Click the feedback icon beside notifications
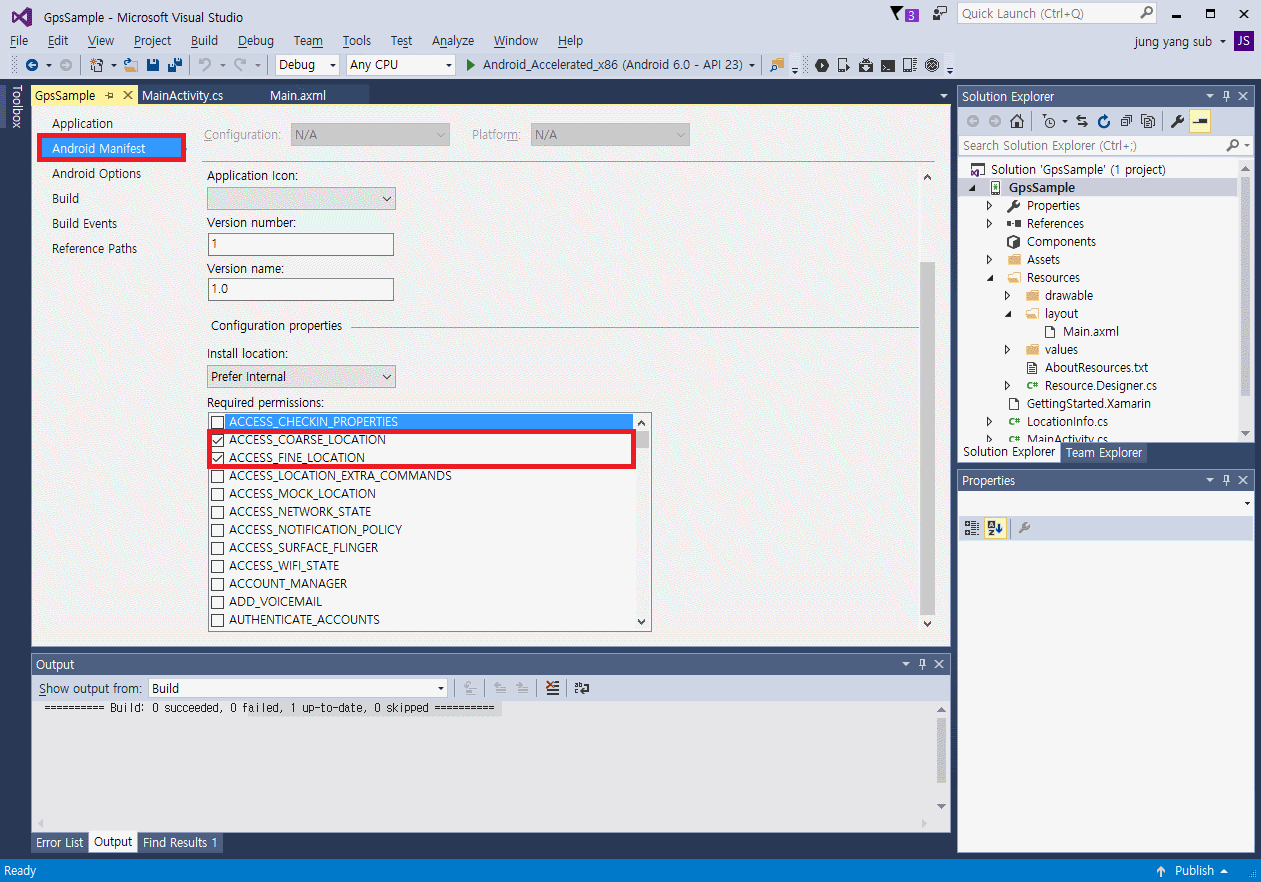 [940, 13]
